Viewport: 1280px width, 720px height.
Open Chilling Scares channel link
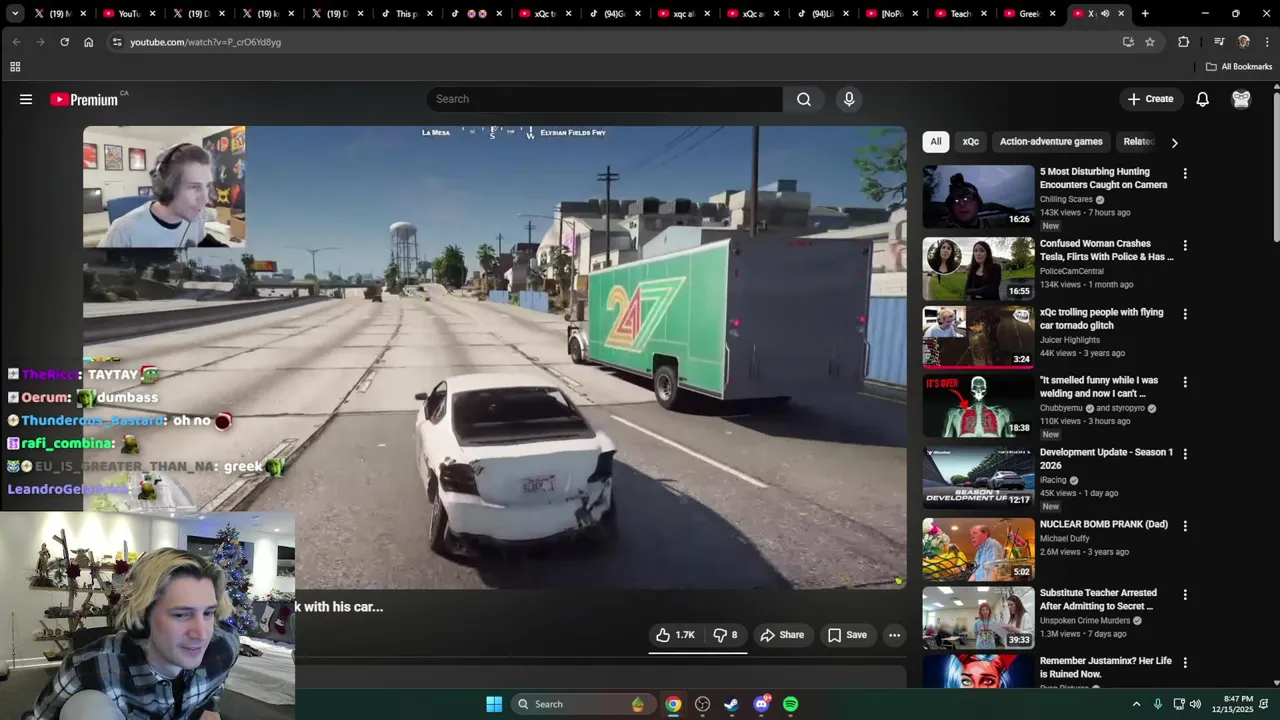pyautogui.click(x=1066, y=199)
